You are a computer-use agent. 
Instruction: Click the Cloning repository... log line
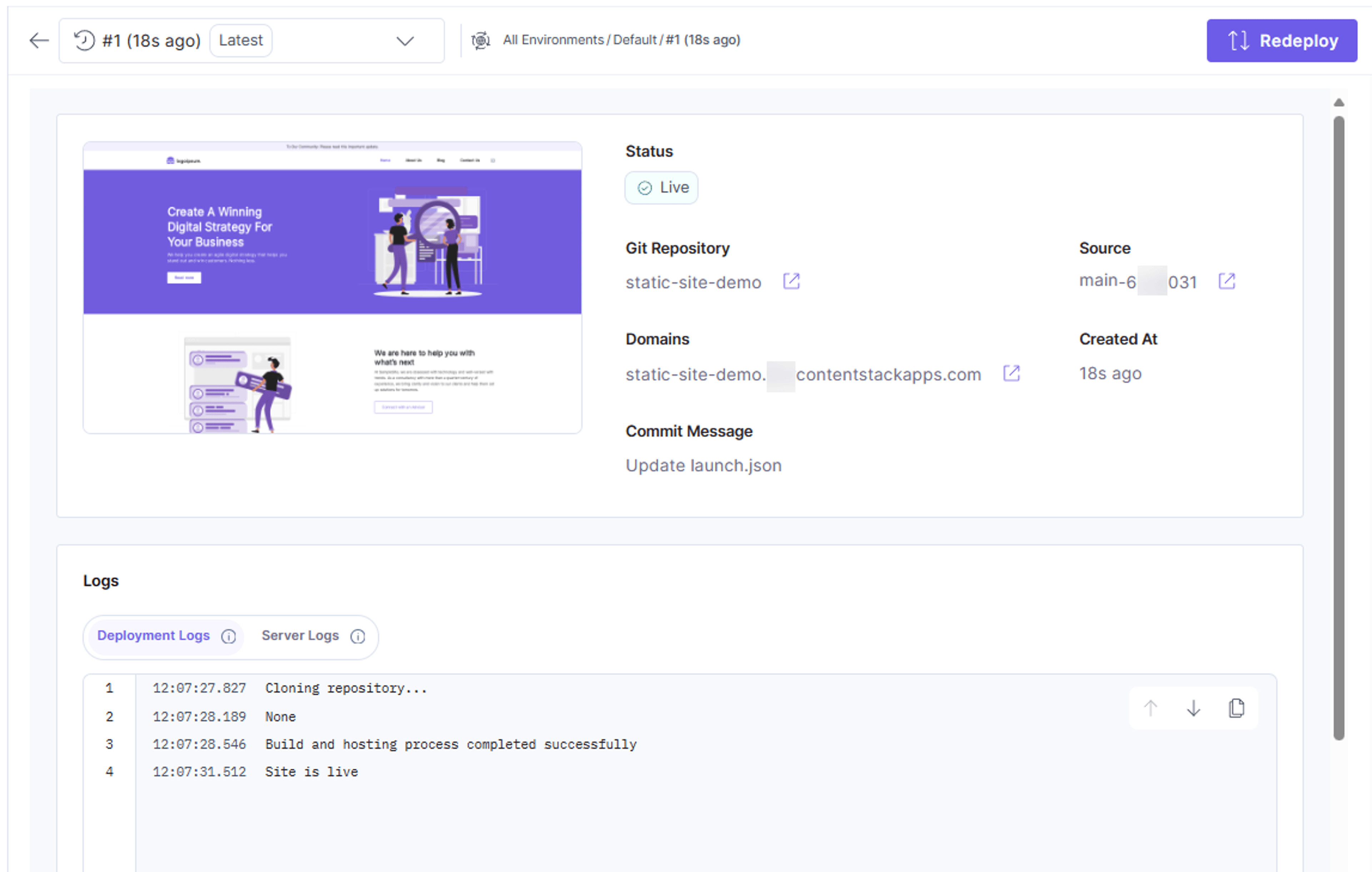[x=346, y=688]
